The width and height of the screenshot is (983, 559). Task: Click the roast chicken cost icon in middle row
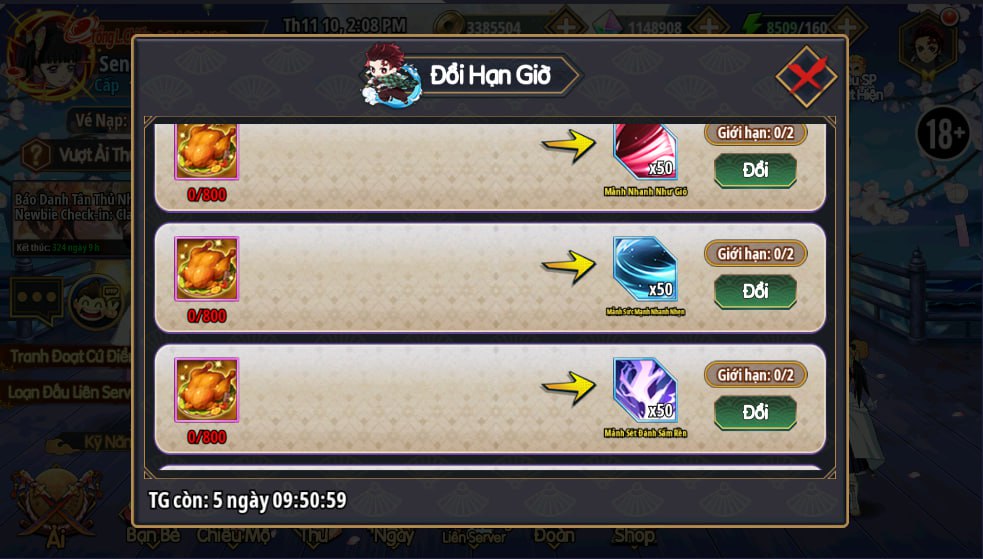pyautogui.click(x=206, y=269)
